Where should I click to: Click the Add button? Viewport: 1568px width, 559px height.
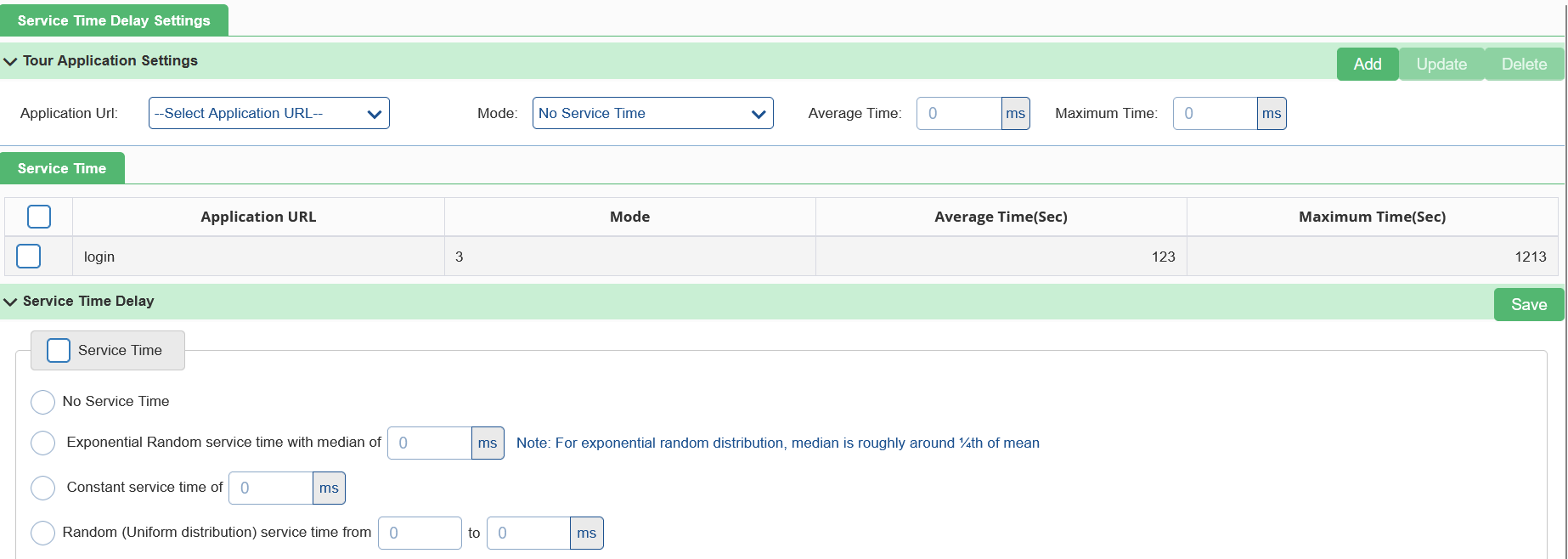pos(1368,65)
